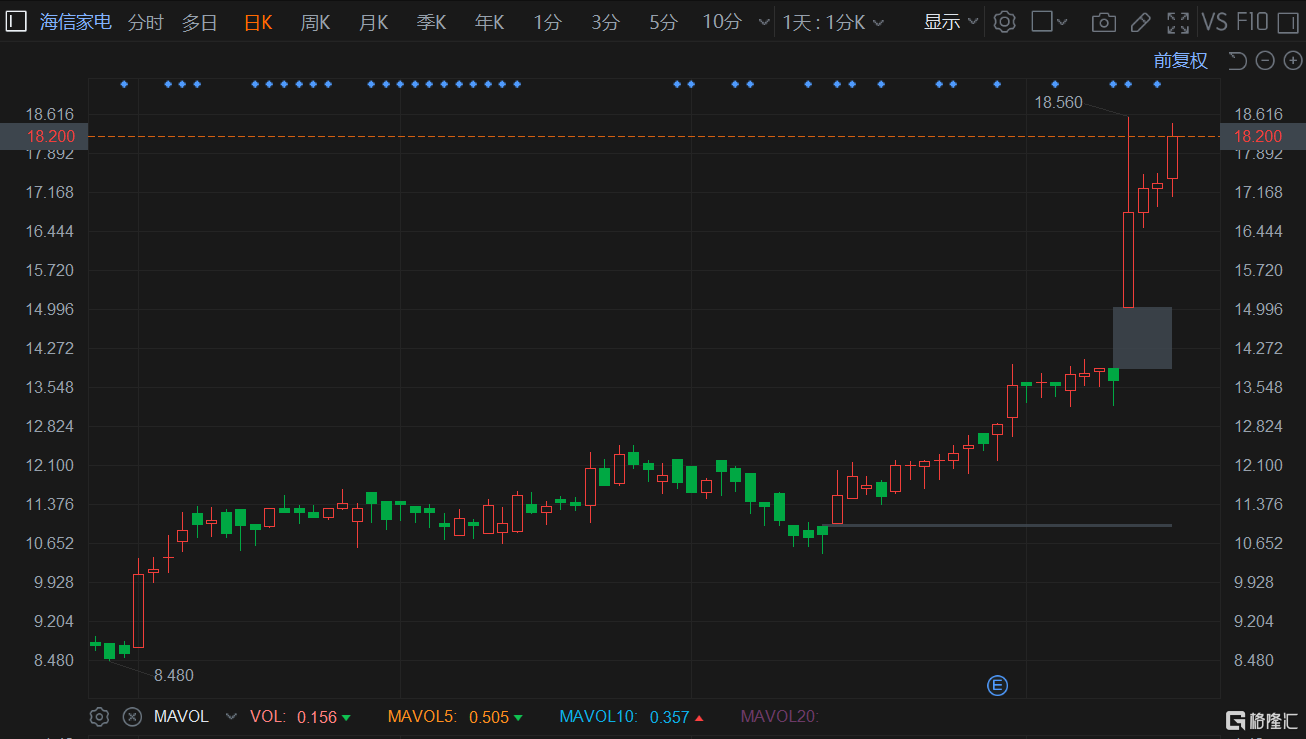Expand the window layout square dropdown
Screen dimensions: 1306x739
coord(1050,22)
